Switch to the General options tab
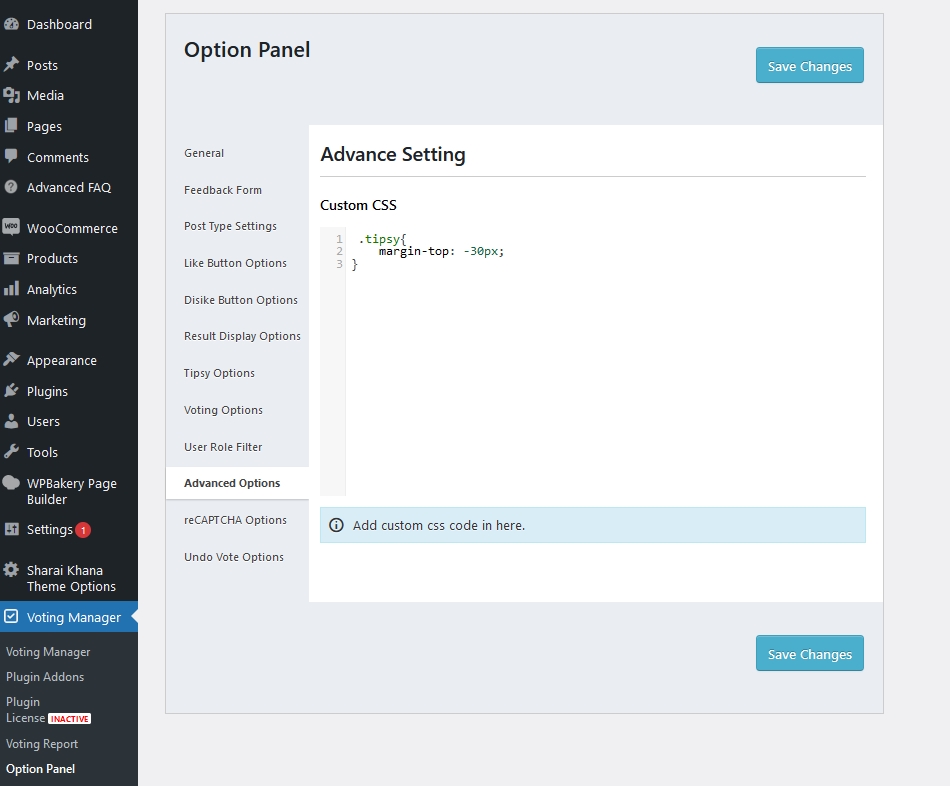This screenshot has width=950, height=786. tap(204, 153)
